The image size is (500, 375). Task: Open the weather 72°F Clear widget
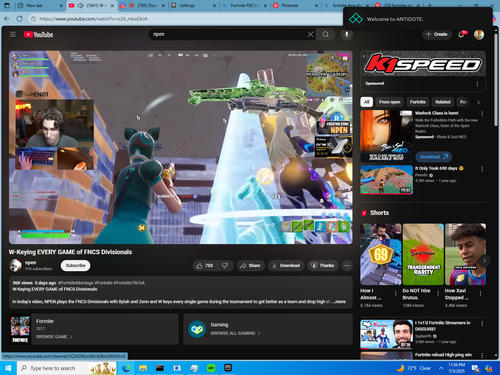pyautogui.click(x=413, y=368)
